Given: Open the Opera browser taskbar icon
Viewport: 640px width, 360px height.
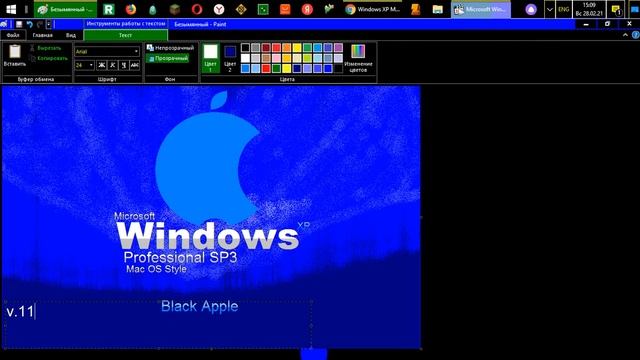Looking at the screenshot, I should pos(197,9).
